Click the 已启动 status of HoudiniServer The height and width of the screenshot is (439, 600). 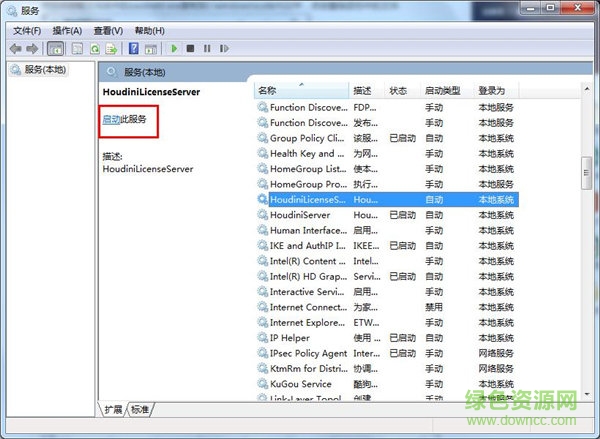[403, 215]
